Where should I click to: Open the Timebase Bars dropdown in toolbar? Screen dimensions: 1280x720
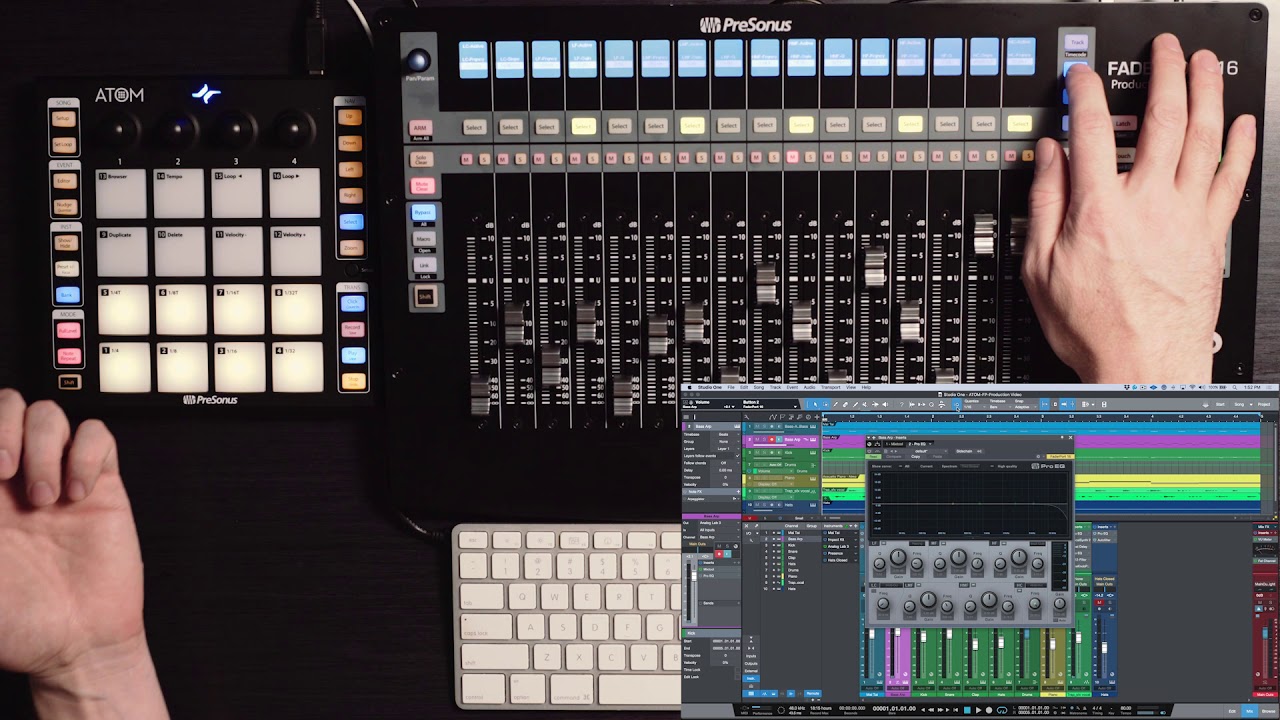(x=999, y=408)
